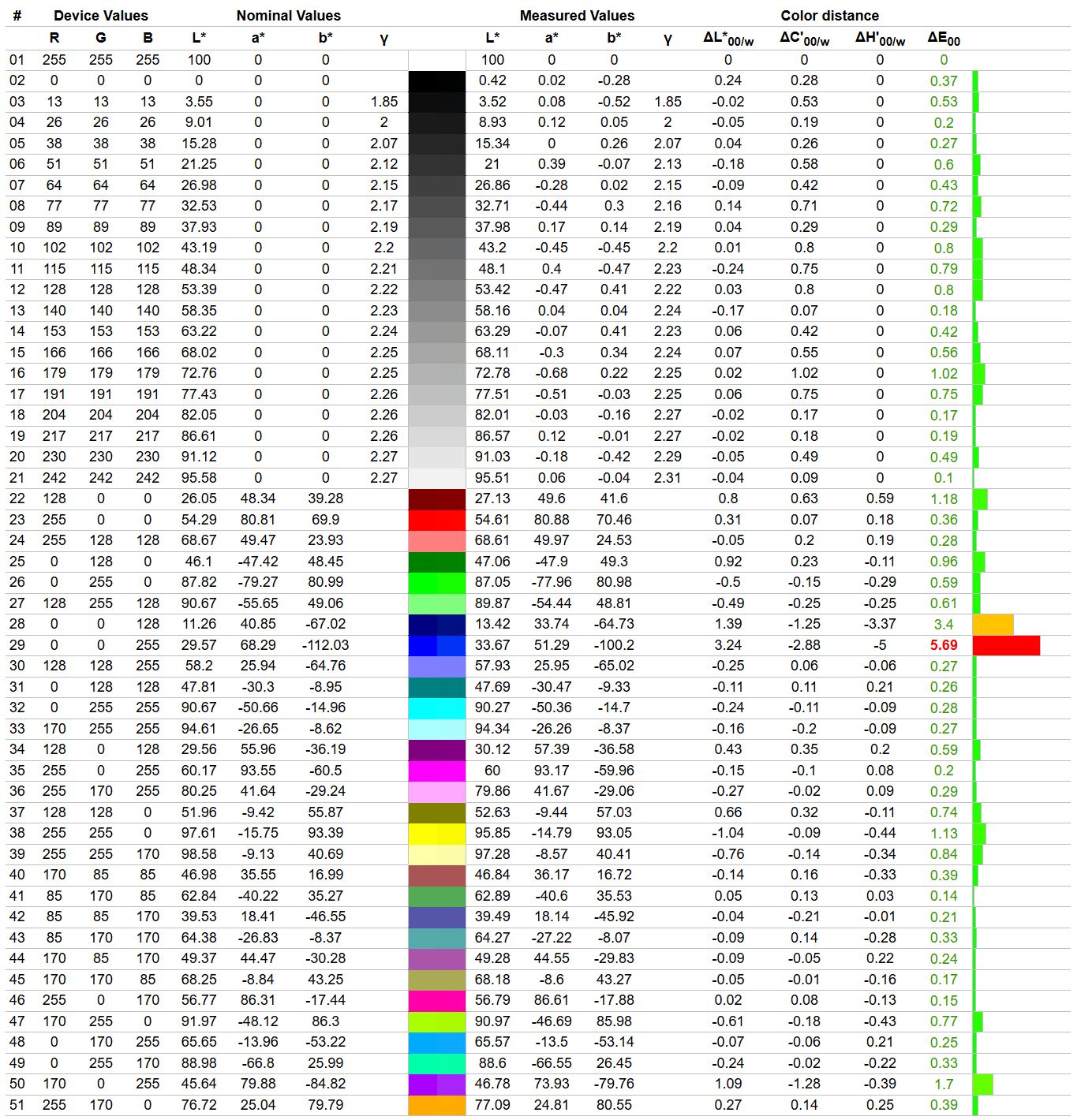This screenshot has height=1120, width=1081.
Task: Click the ΔE00 value 1.02 in row 16
Action: pos(944,373)
